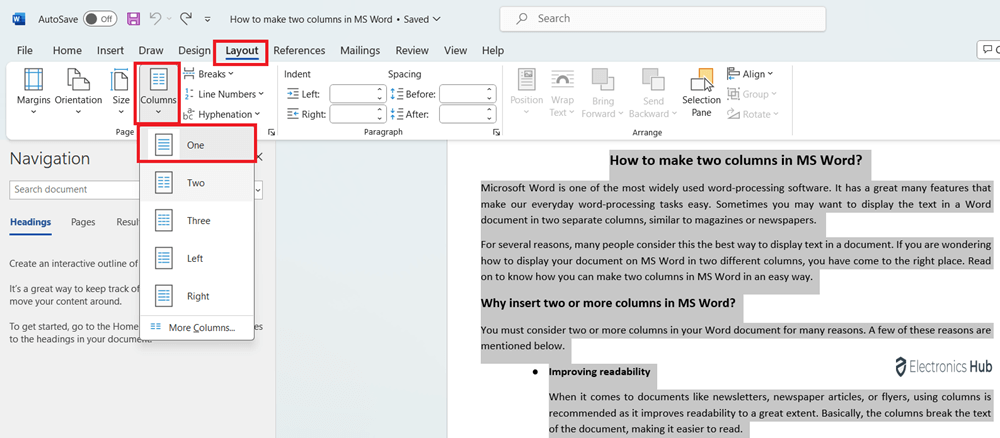Switch to the References tab
This screenshot has height=438, width=1000.
299,50
